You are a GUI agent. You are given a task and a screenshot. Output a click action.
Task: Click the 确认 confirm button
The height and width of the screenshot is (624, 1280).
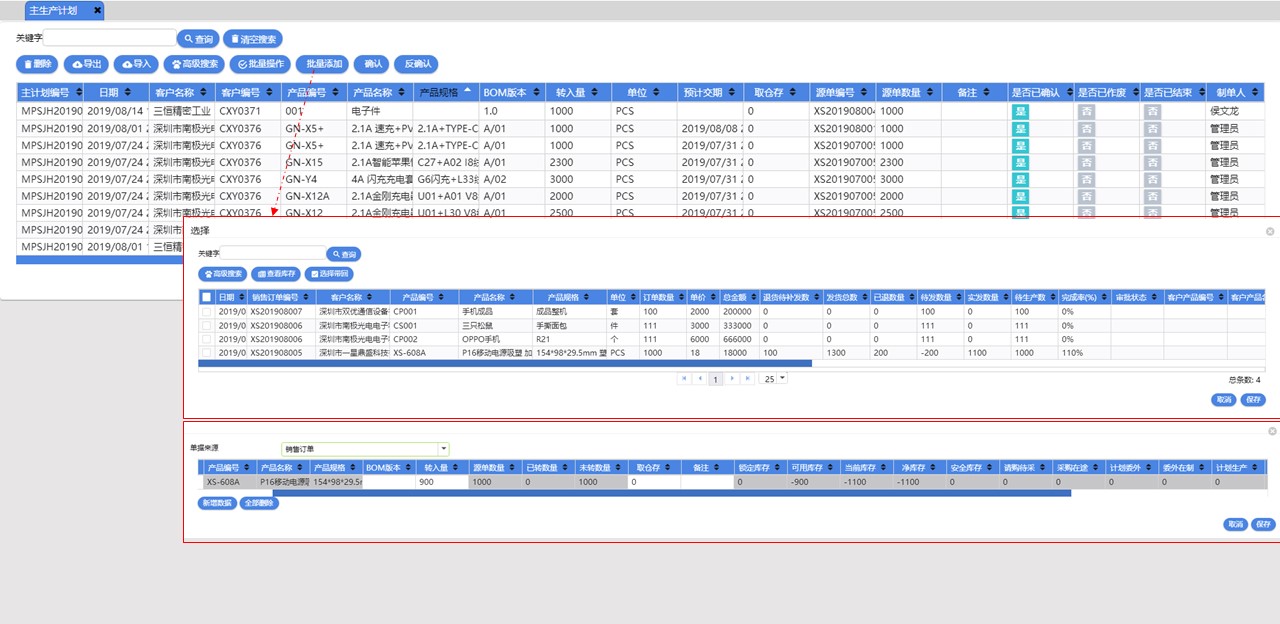372,64
